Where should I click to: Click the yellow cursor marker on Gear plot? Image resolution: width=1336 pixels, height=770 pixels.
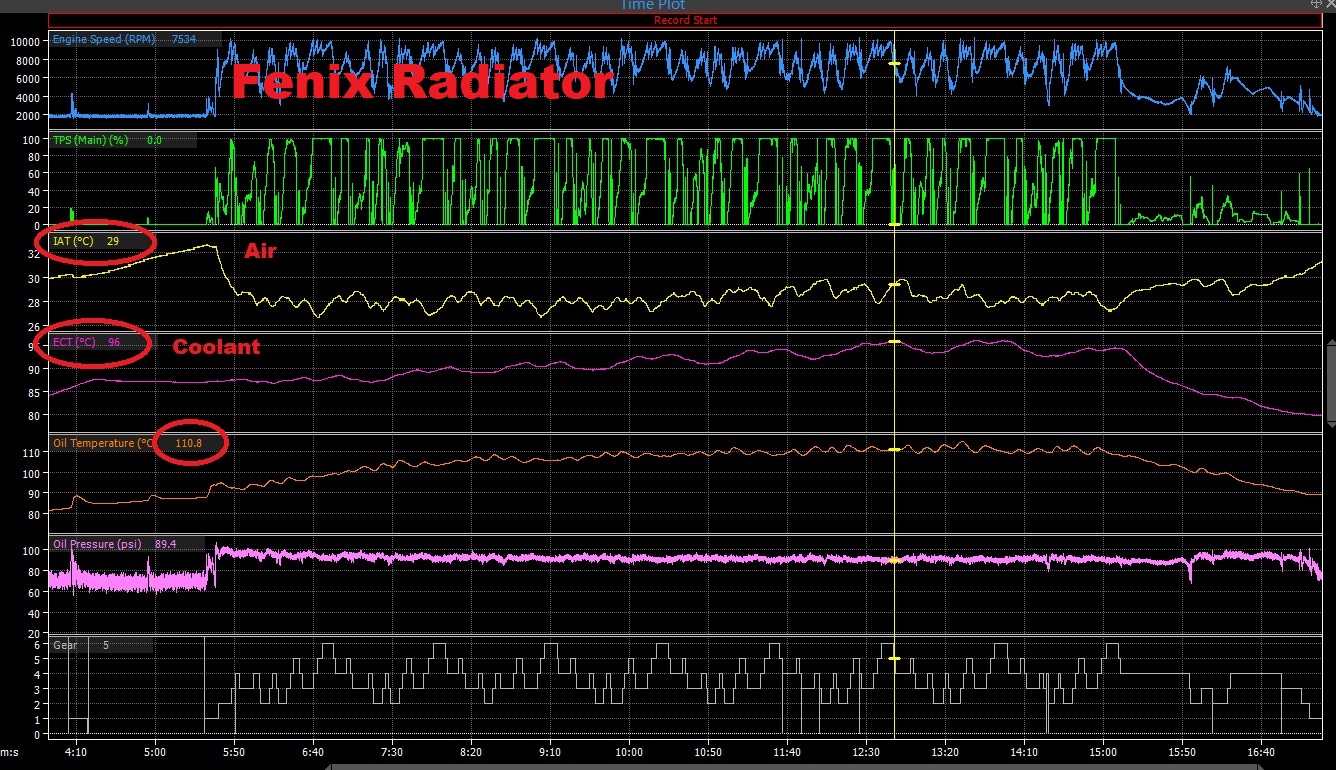(x=894, y=659)
